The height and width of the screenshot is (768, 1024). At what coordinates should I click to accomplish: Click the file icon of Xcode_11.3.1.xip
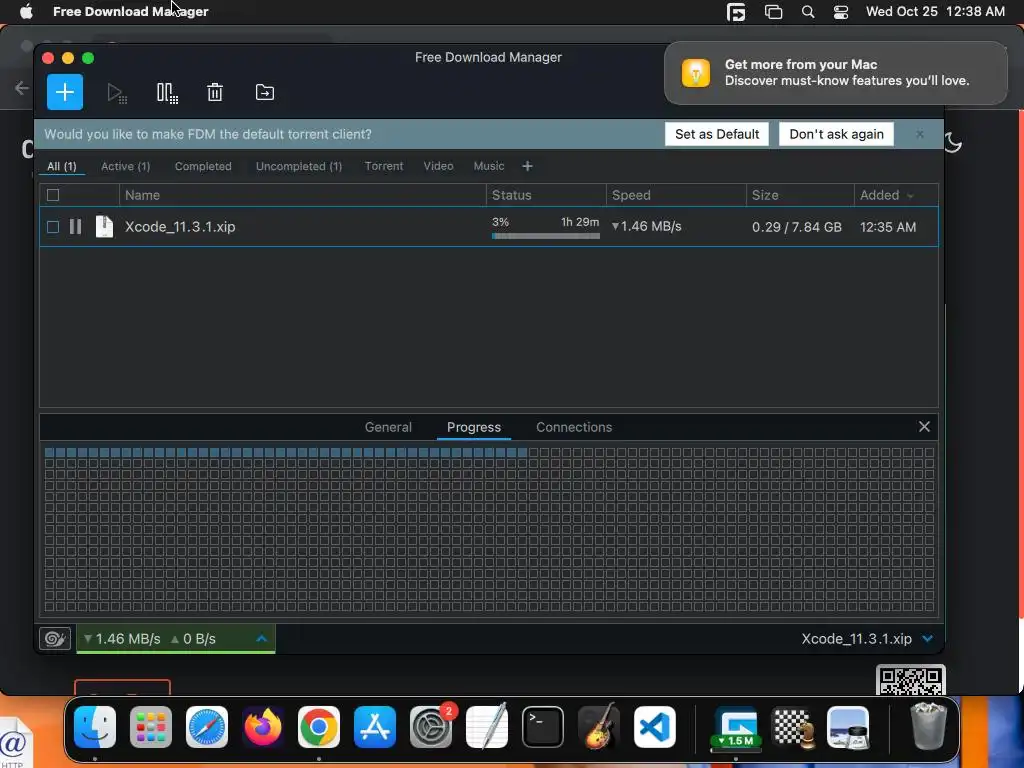104,227
